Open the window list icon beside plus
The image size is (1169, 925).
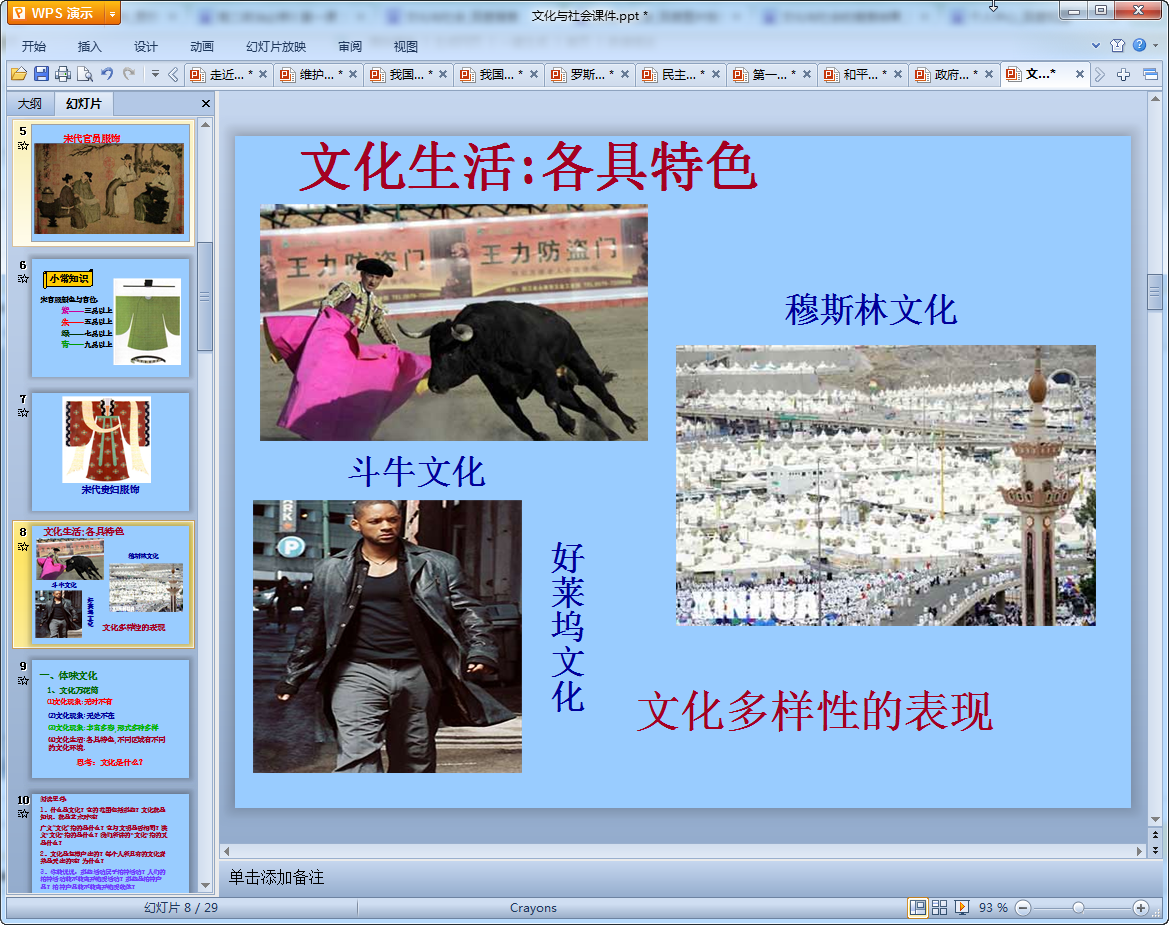click(x=1150, y=74)
